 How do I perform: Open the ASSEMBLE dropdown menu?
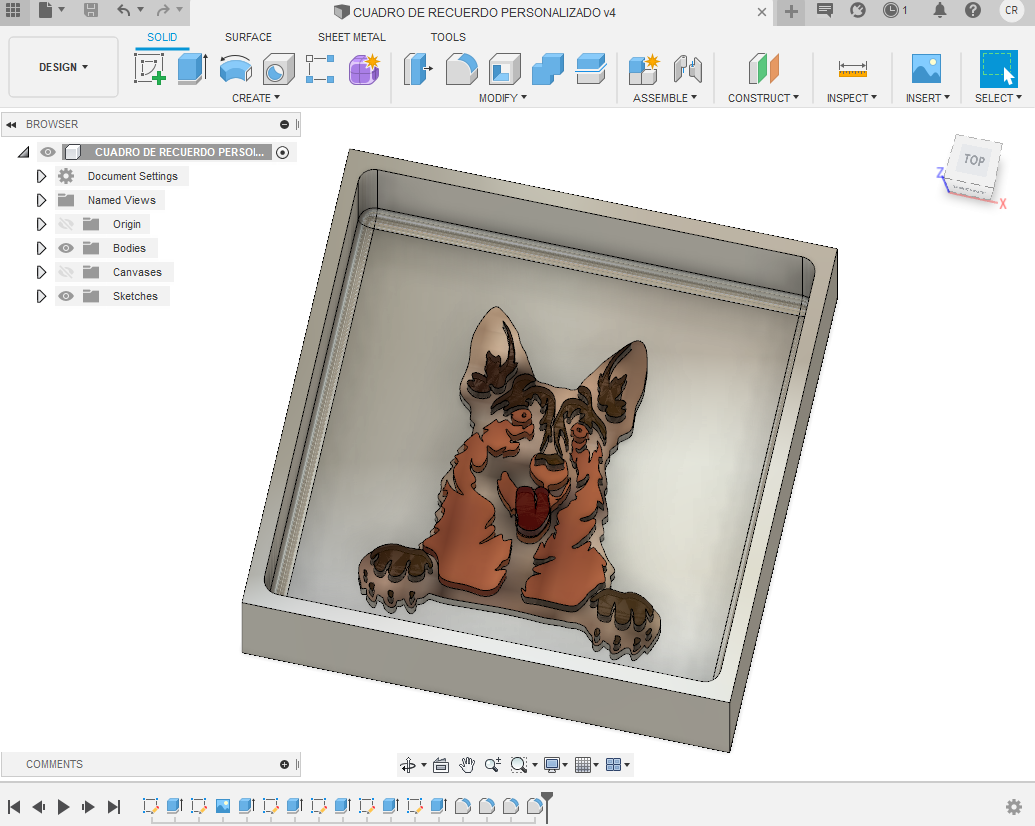tap(665, 98)
